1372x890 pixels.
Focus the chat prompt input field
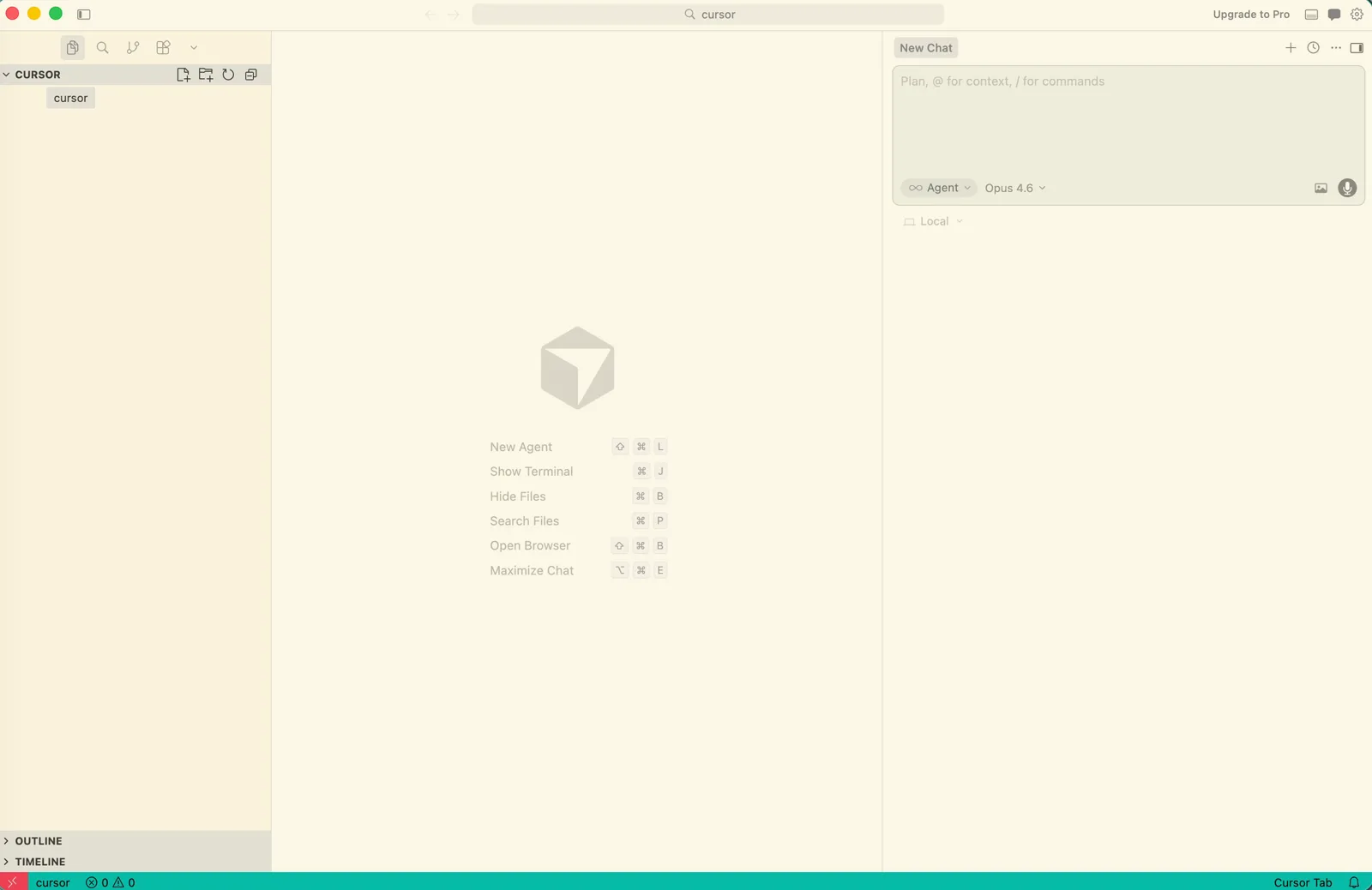(x=1128, y=120)
